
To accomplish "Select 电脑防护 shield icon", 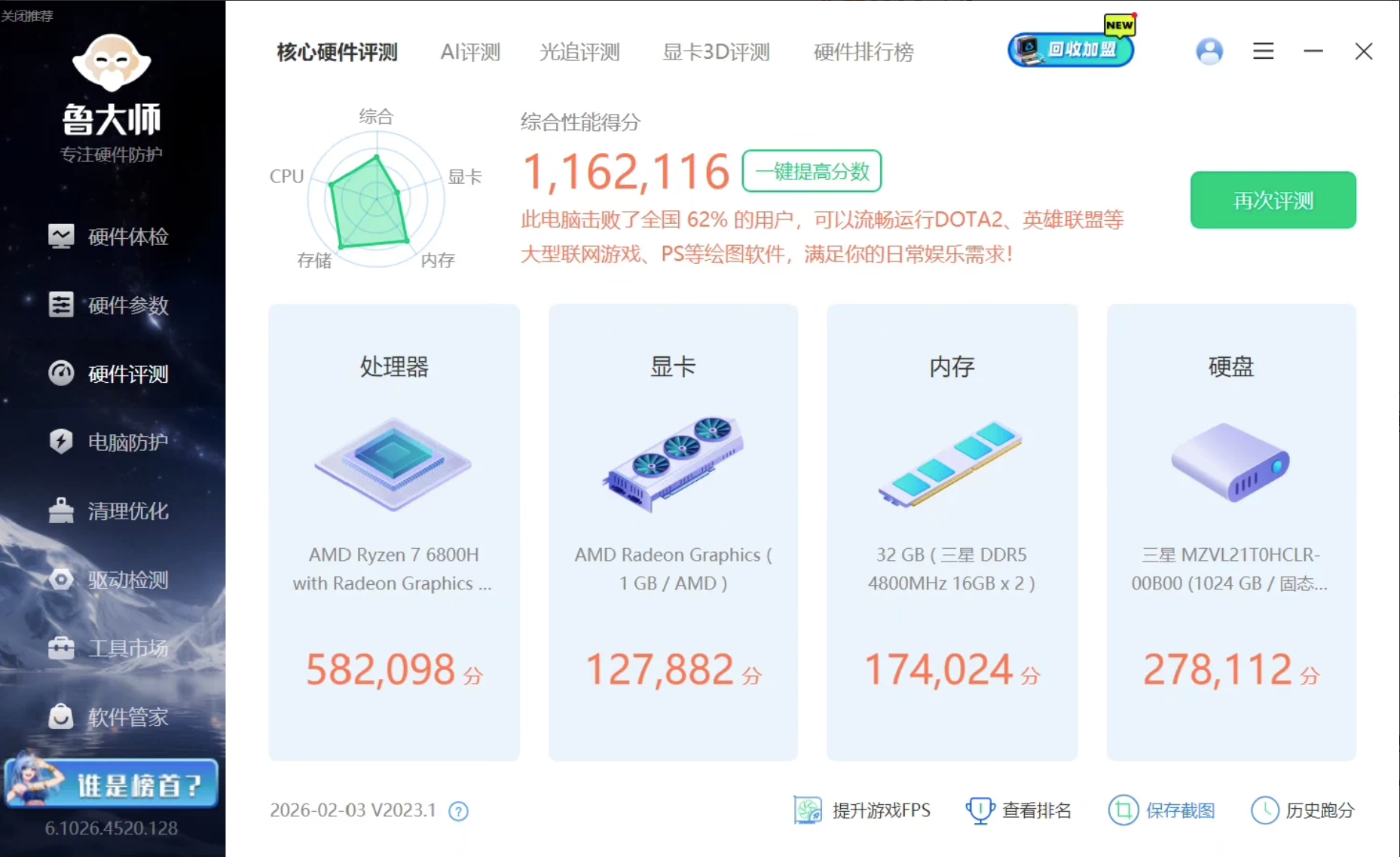I will click(x=61, y=442).
